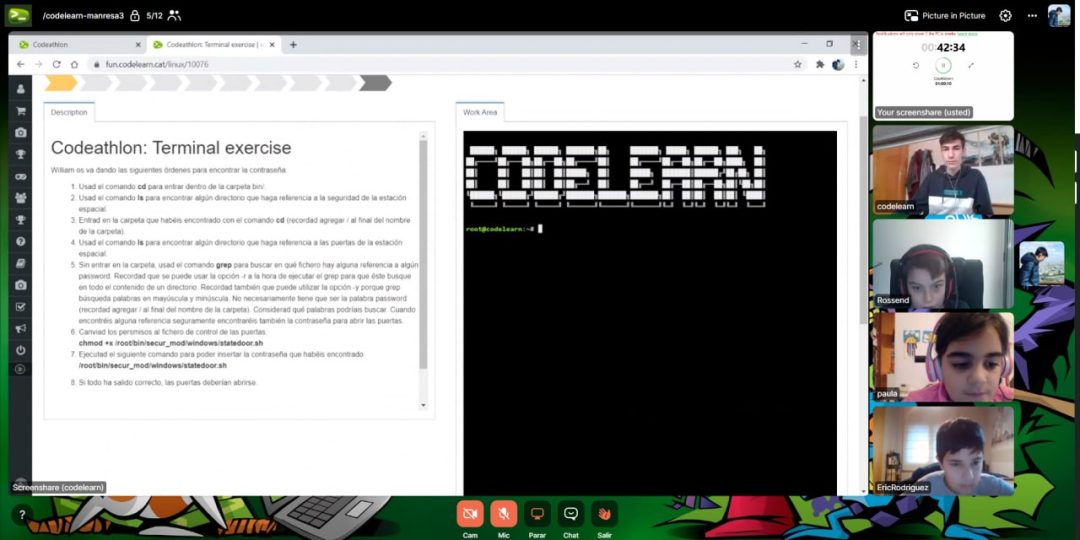Click the help question mark circle bottom left
The image size is (1080, 540).
pos(22,514)
